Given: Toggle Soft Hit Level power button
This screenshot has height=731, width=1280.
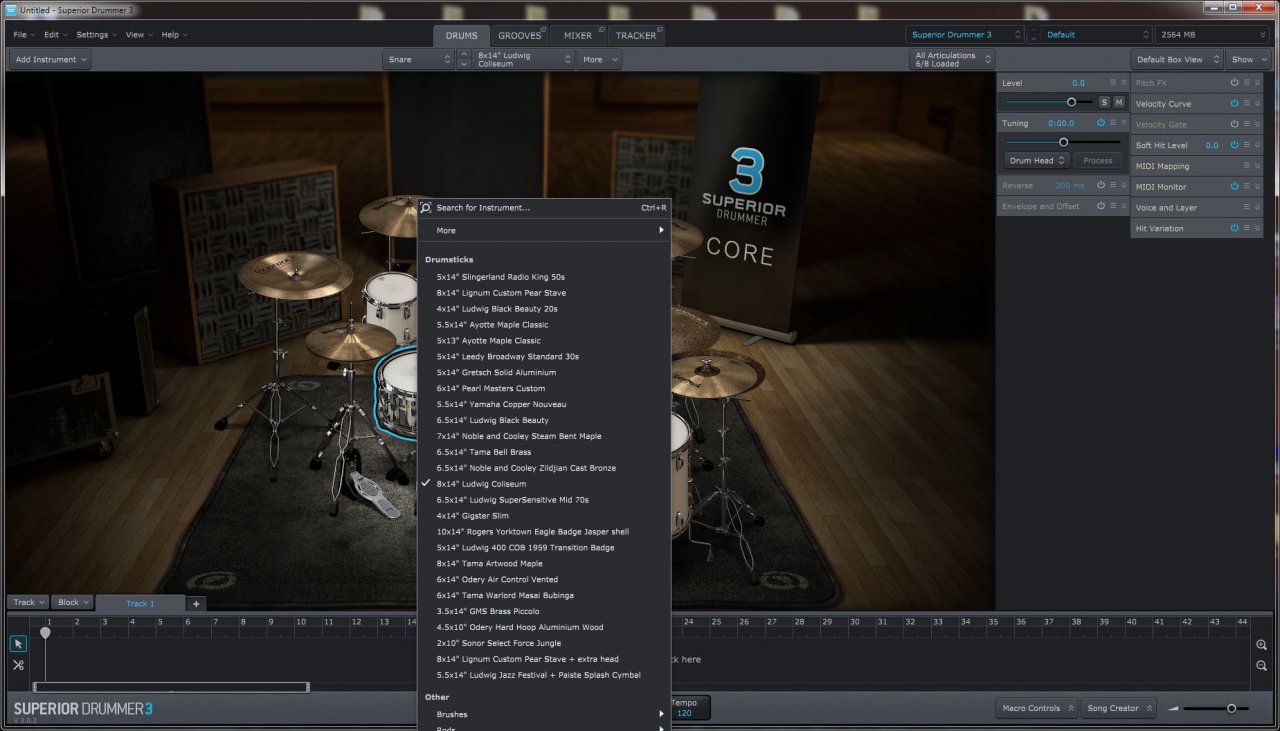Looking at the screenshot, I should pyautogui.click(x=1234, y=145).
